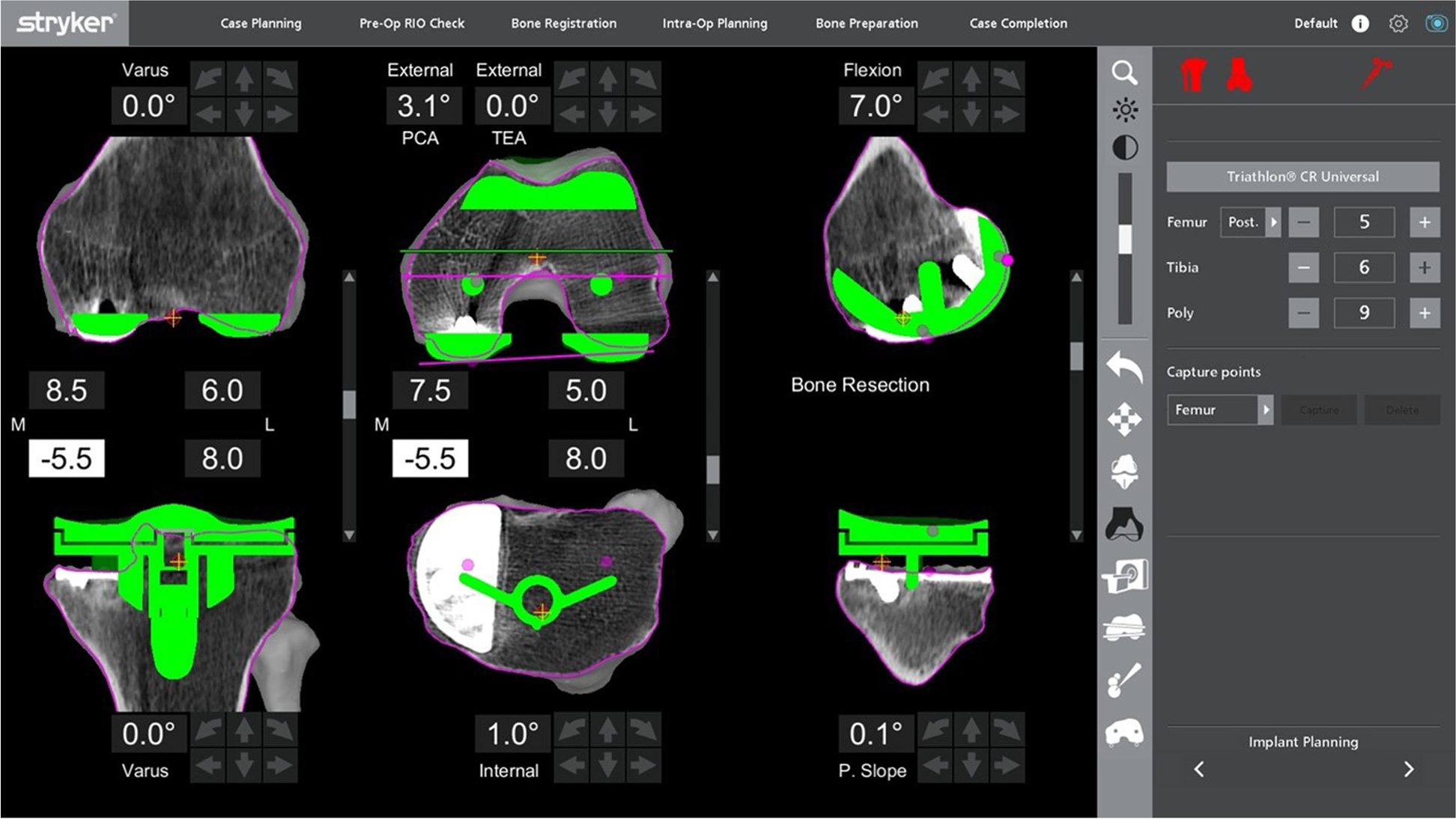The image size is (1456, 819).
Task: Click the Triathlon CR Universal button
Action: (1303, 177)
